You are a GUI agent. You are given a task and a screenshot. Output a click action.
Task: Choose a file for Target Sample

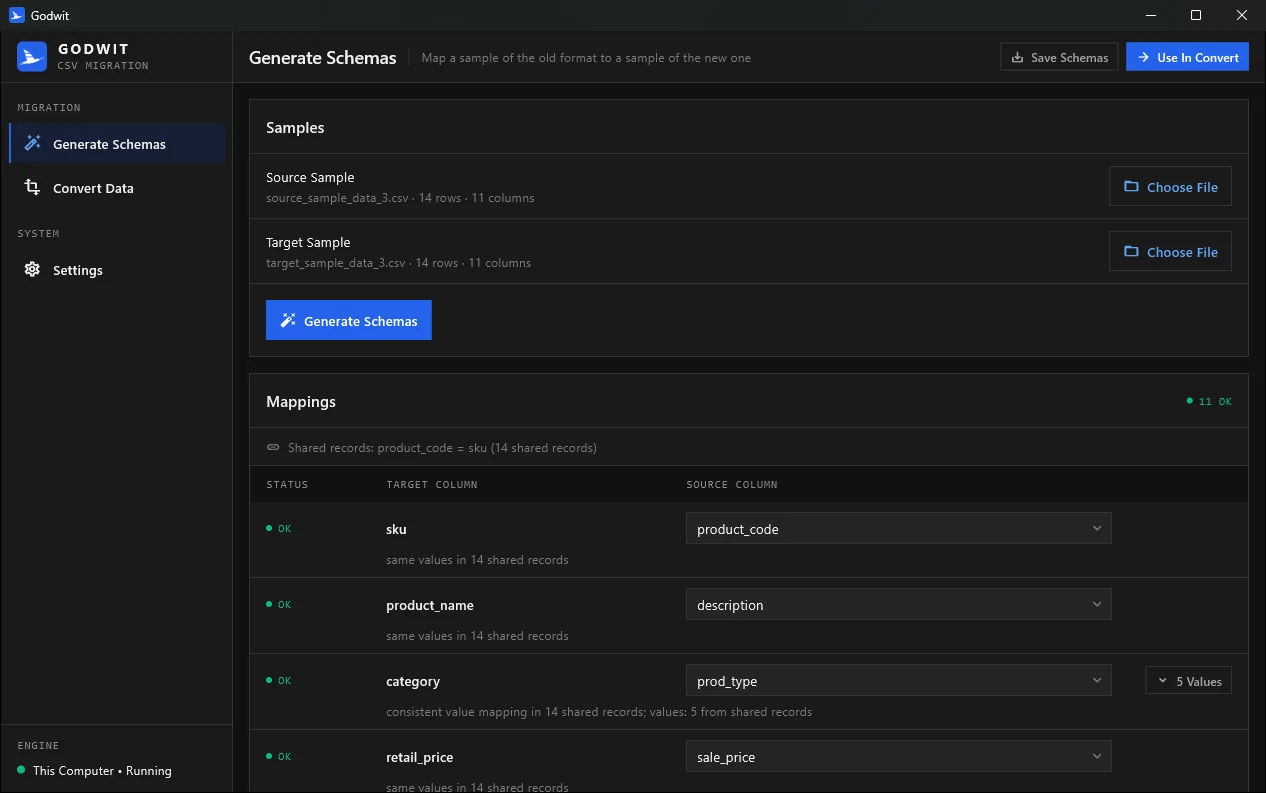tap(1170, 252)
